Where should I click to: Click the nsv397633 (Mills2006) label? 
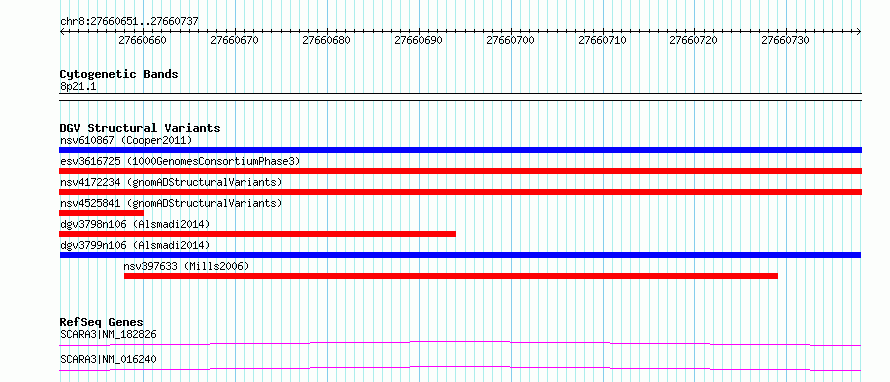tap(186, 266)
